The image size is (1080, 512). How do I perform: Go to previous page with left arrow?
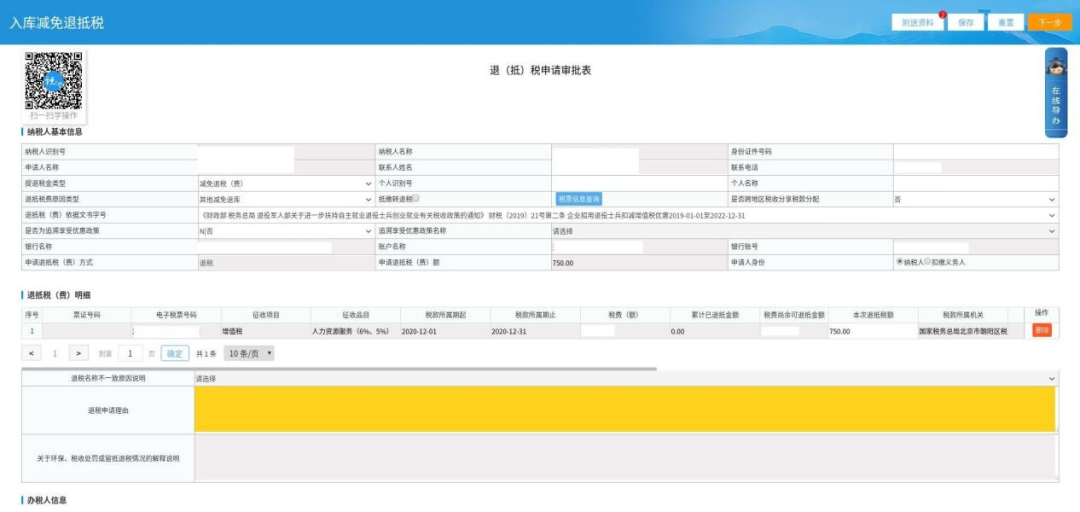[33, 353]
